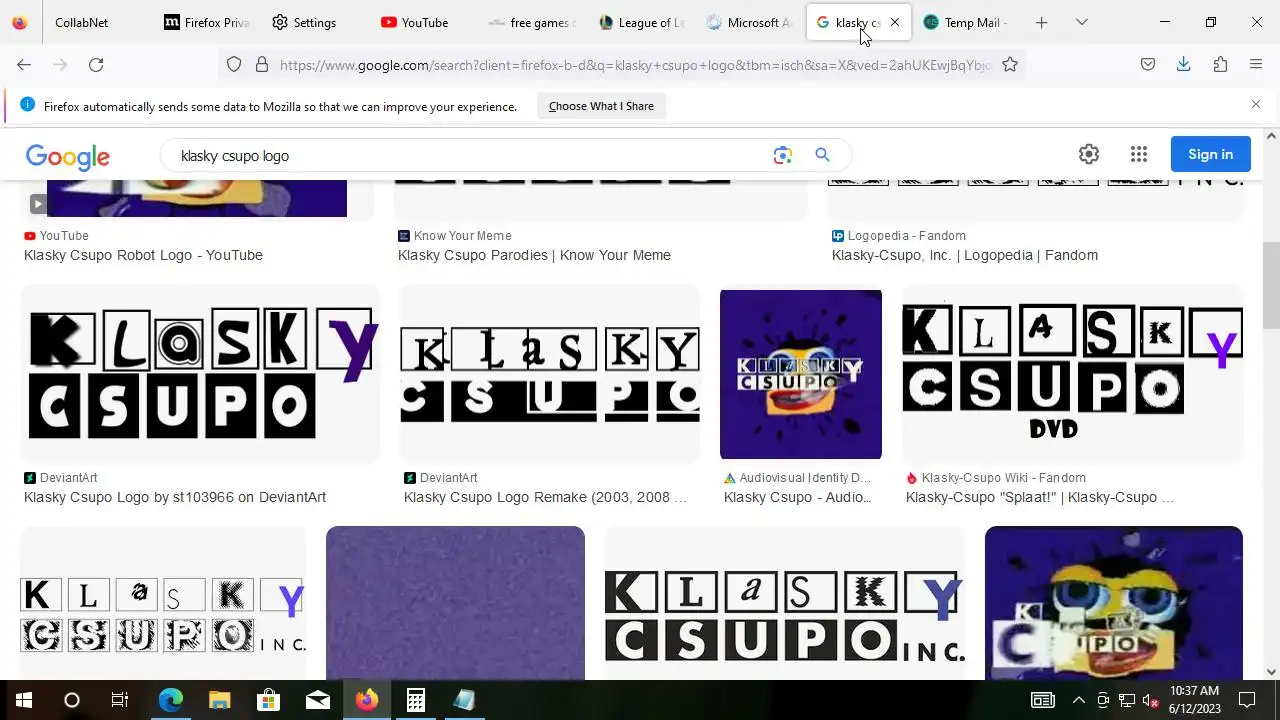
Task: Open Calculator from the taskbar
Action: click(415, 700)
